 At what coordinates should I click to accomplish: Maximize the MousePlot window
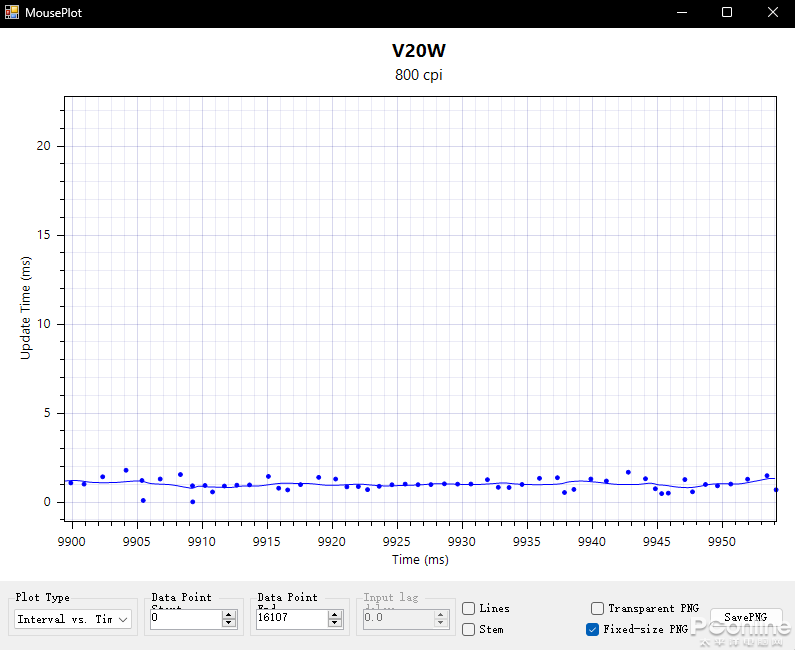point(727,12)
